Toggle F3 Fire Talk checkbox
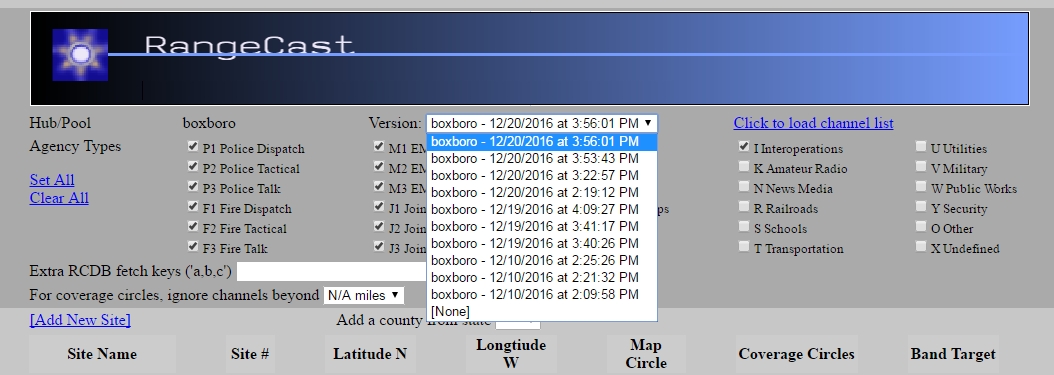Viewport: 1054px width, 375px height. tap(193, 246)
